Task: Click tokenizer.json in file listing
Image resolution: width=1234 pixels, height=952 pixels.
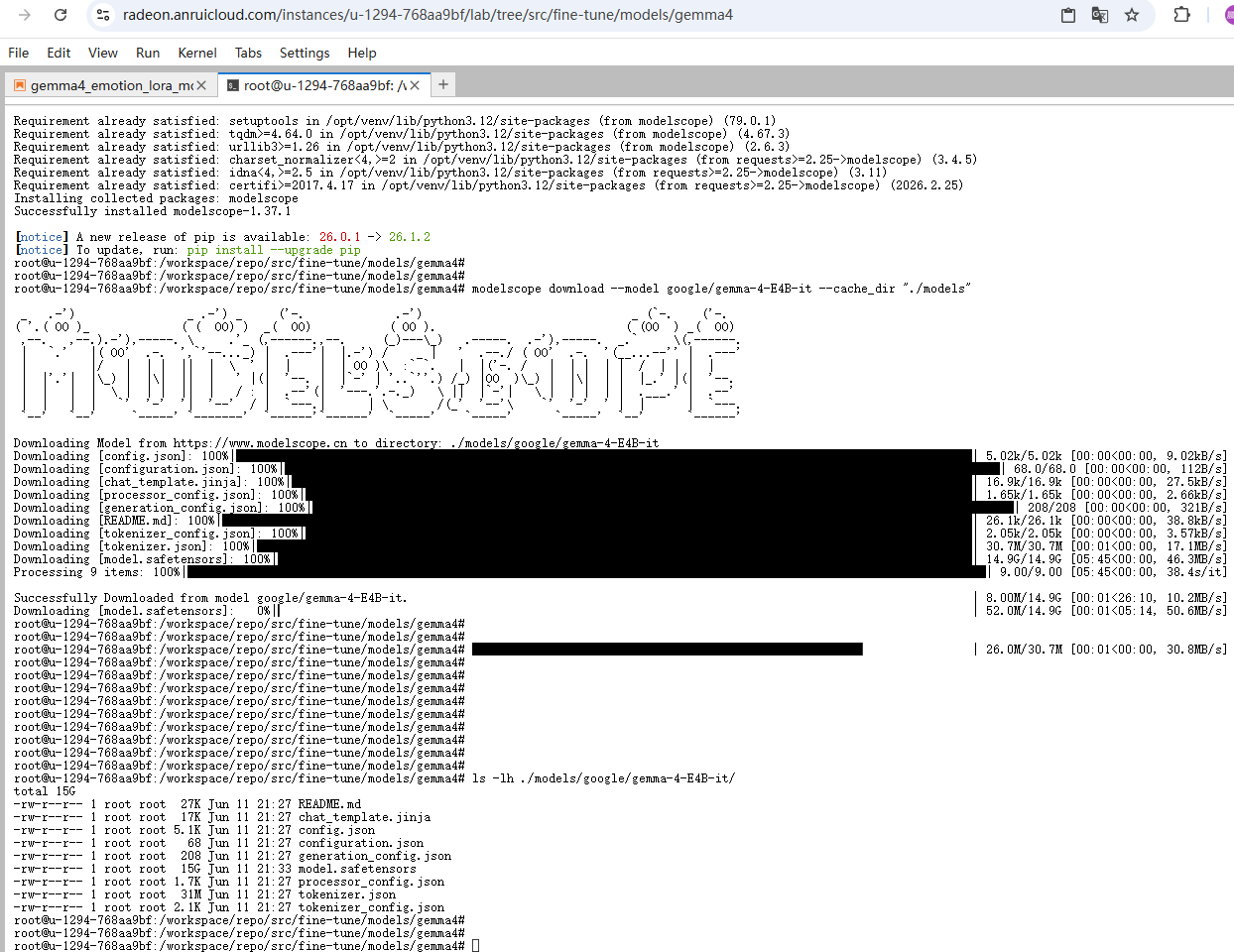Action: point(347,894)
